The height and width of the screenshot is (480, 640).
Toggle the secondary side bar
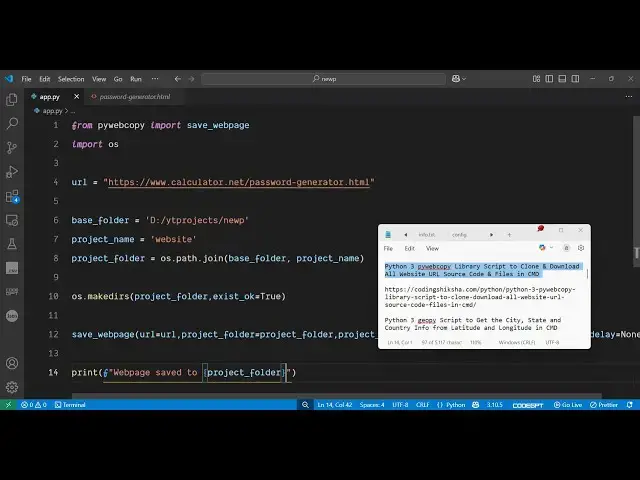575,79
